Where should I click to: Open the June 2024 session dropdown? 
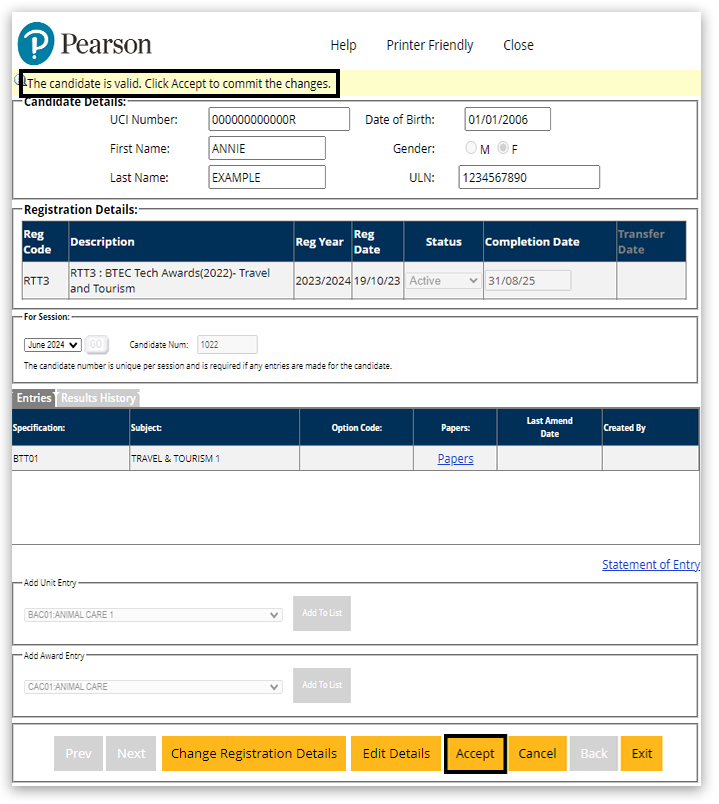pos(53,345)
